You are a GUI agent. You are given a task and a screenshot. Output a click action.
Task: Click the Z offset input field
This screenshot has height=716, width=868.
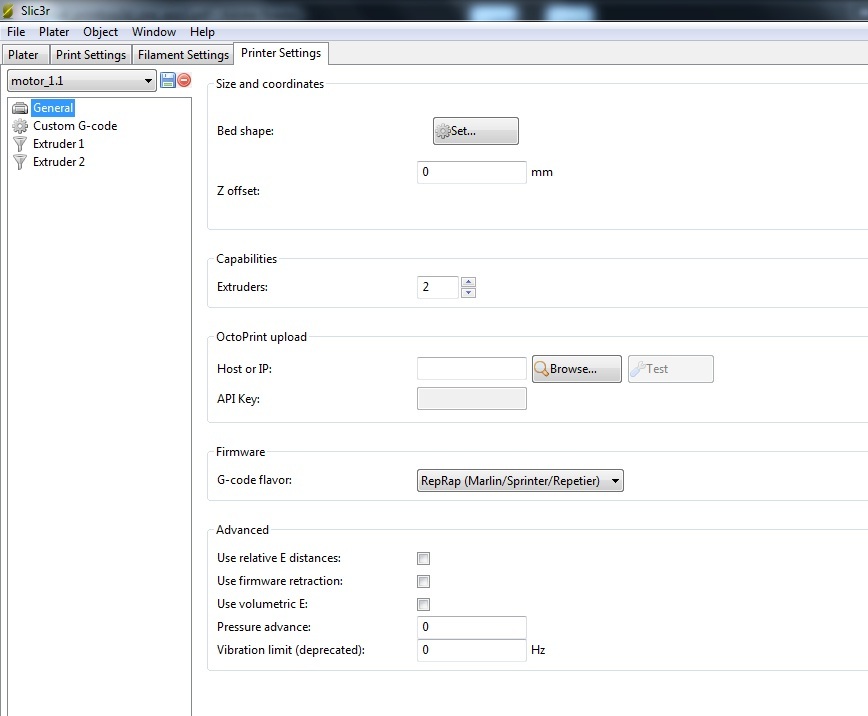[x=472, y=172]
